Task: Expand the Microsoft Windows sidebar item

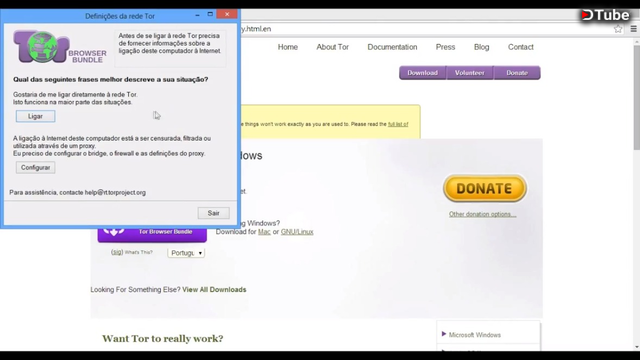Action: pyautogui.click(x=474, y=335)
